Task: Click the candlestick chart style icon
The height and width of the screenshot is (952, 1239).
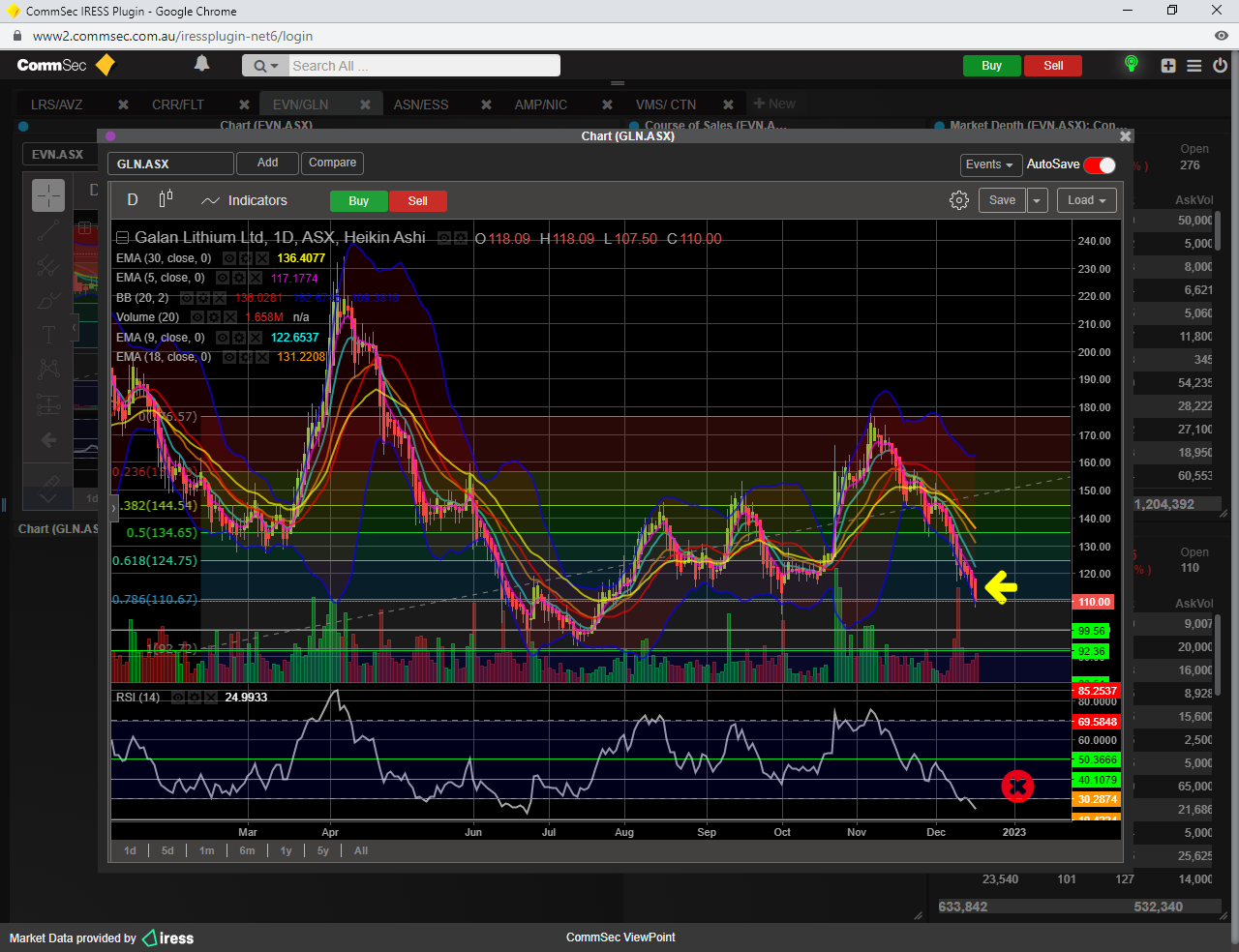Action: tap(166, 199)
